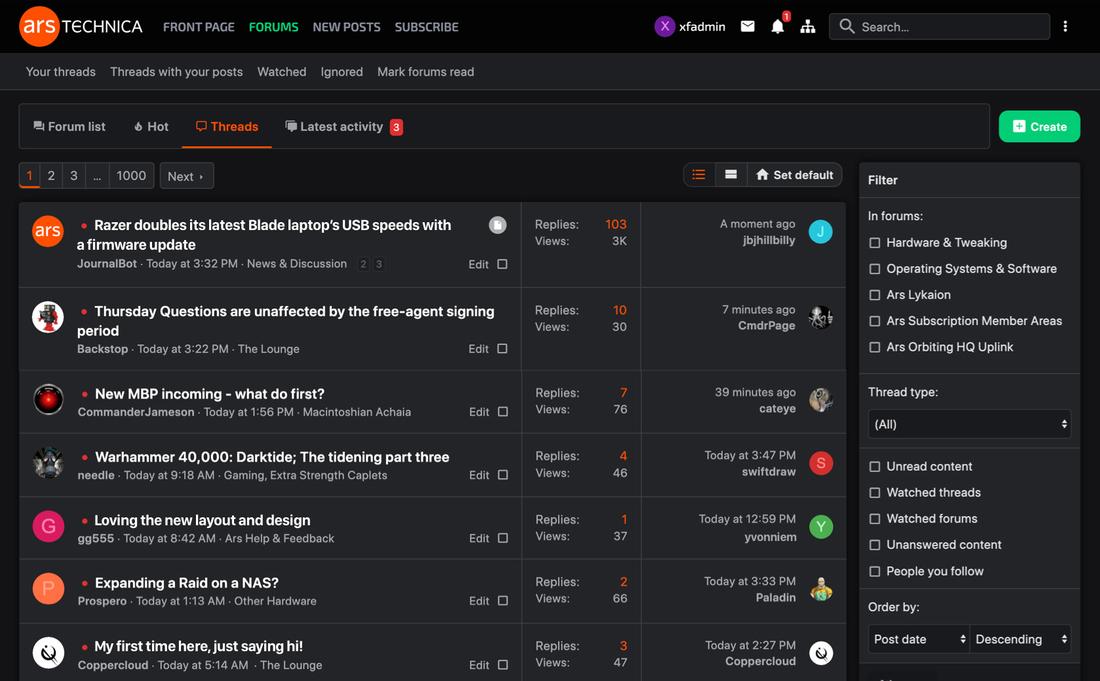Open the Expanding a Raid on a NAS thread

click(x=186, y=583)
